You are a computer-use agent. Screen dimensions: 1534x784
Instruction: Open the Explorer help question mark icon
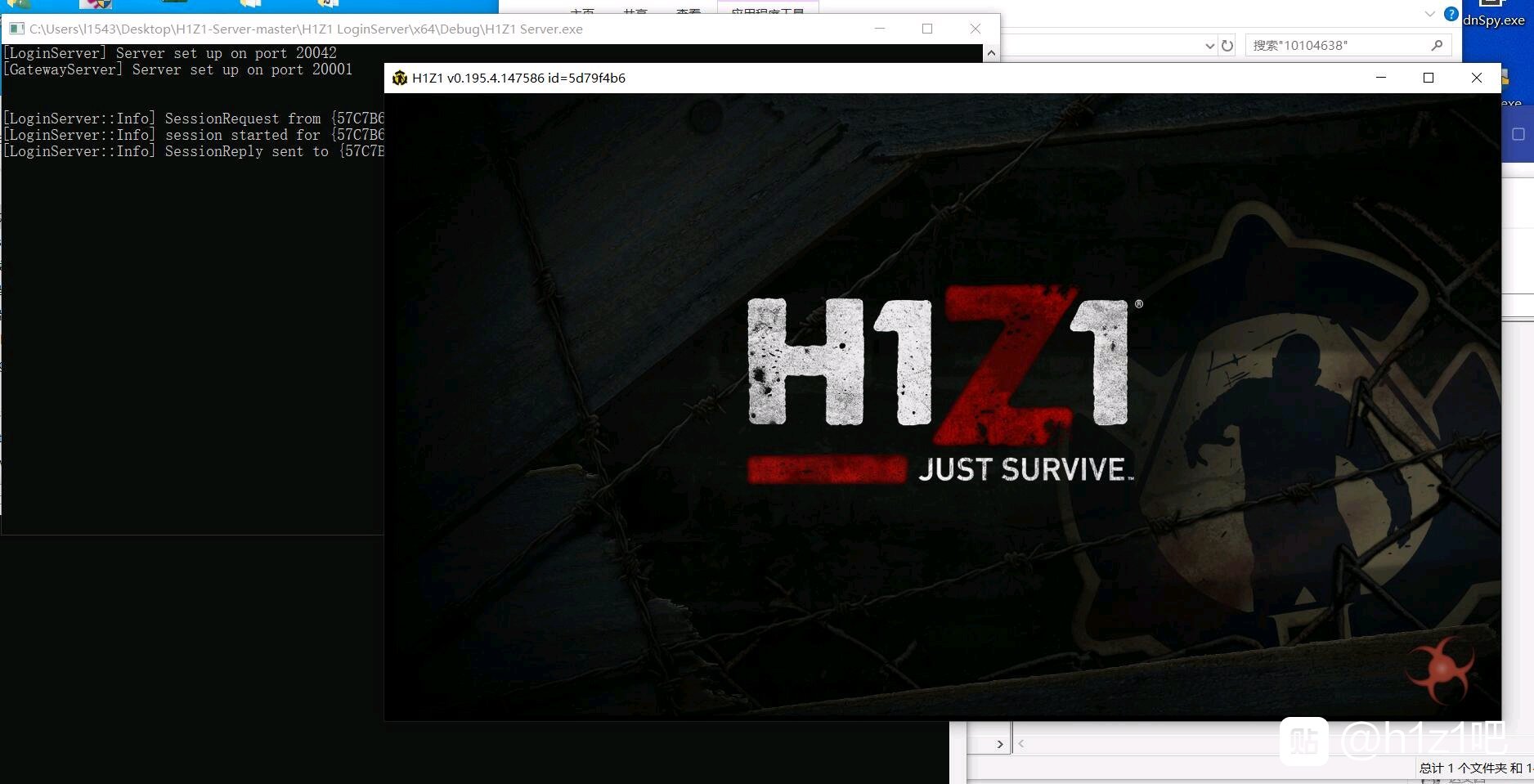pos(1451,14)
